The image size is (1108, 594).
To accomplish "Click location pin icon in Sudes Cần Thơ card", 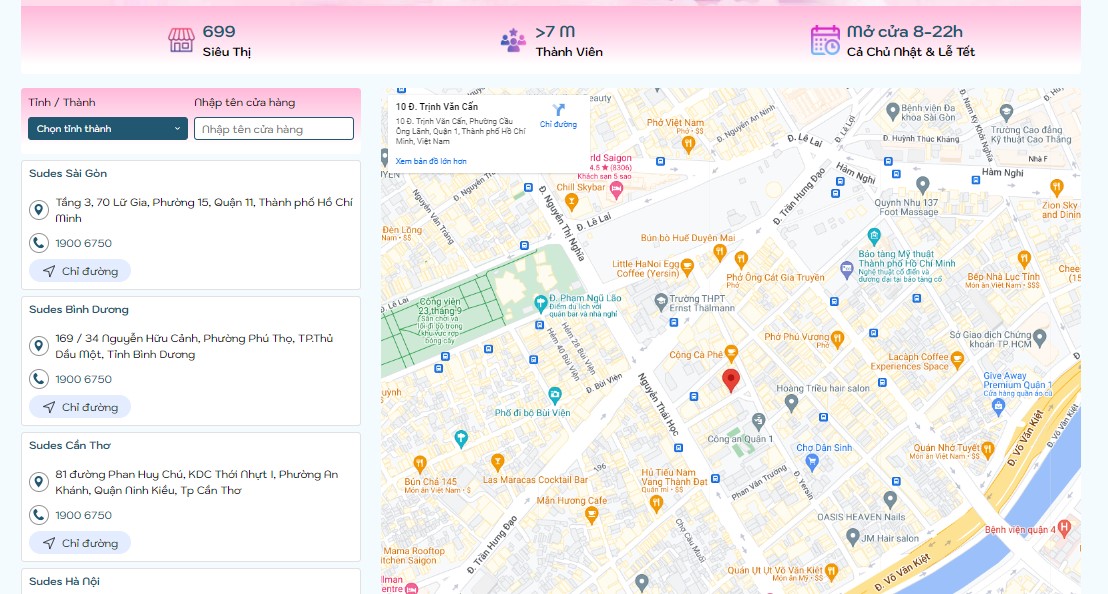I will [x=38, y=482].
